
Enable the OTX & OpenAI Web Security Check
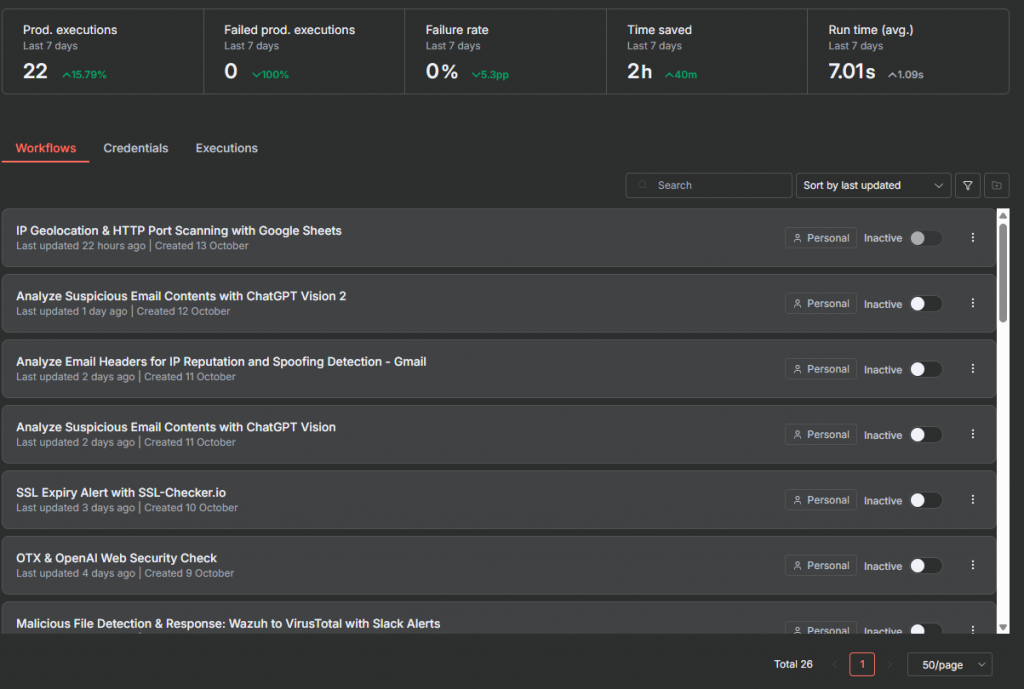coord(925,565)
